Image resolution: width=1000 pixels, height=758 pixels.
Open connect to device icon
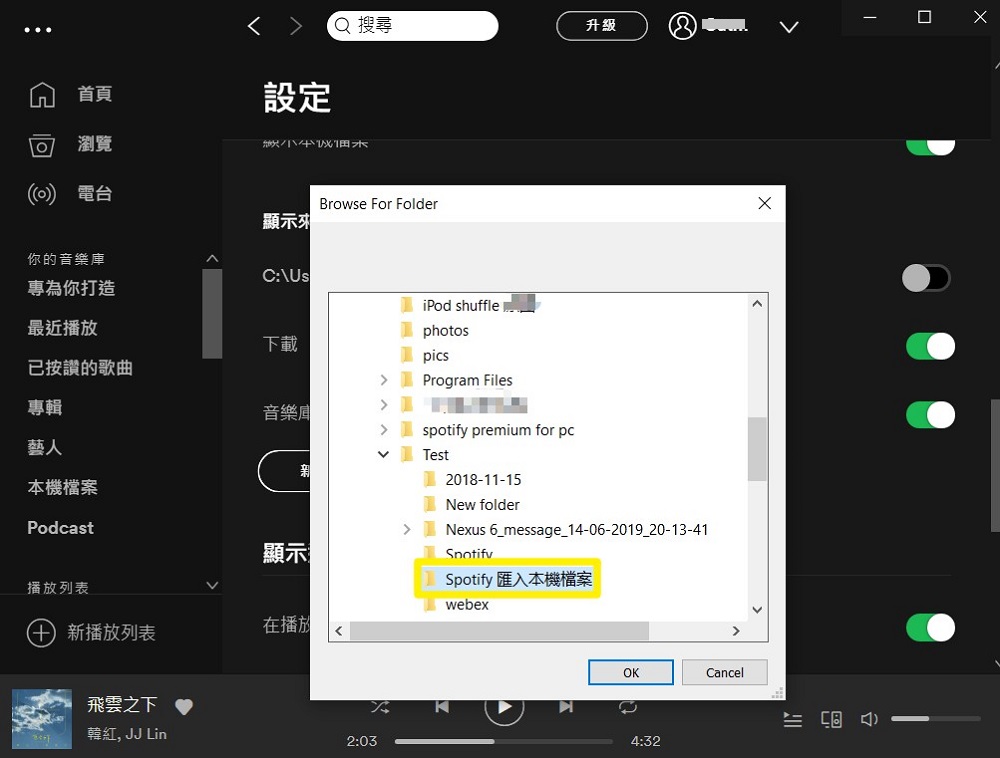(832, 720)
